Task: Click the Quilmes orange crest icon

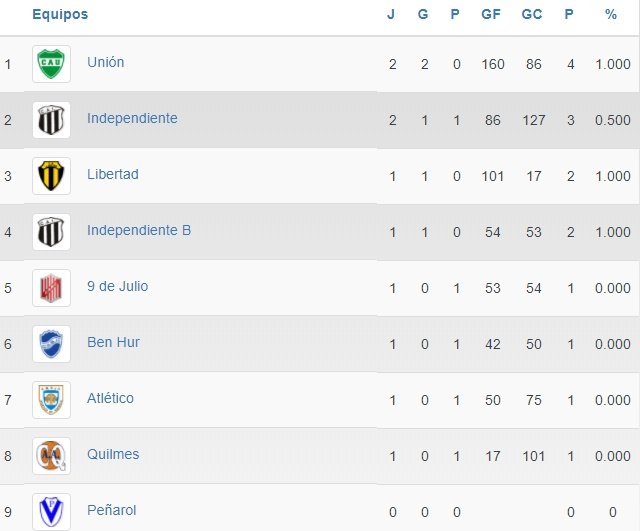Action: pyautogui.click(x=51, y=456)
